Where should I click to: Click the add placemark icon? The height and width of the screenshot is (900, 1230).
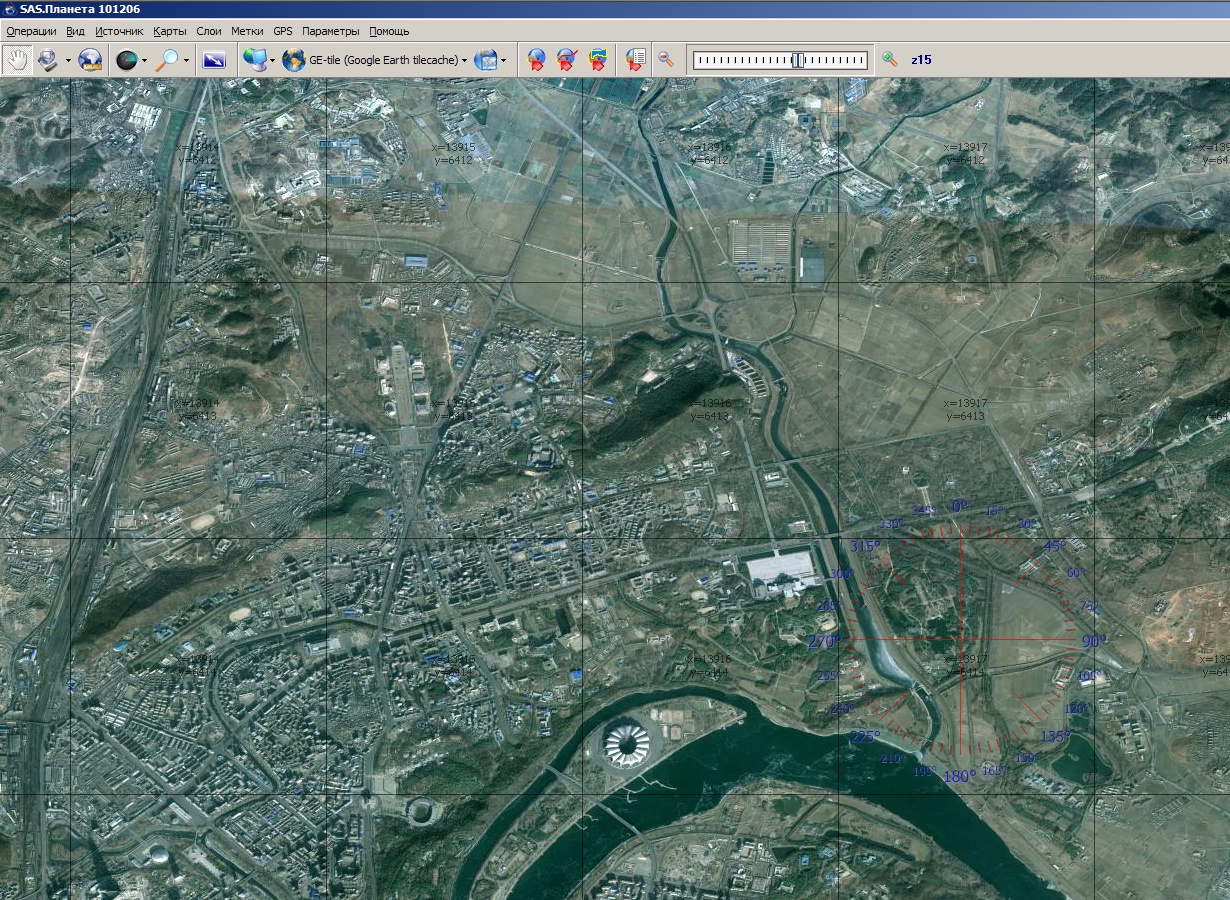pos(536,60)
